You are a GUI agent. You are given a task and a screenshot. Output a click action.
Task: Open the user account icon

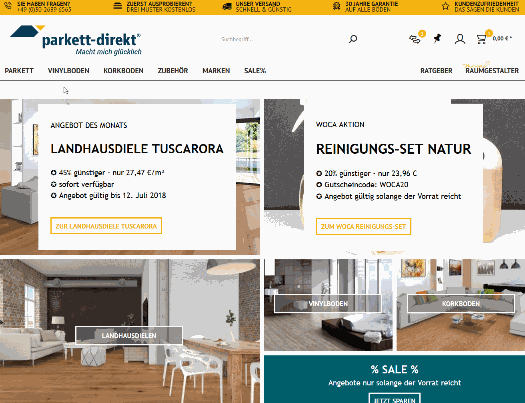tap(460, 39)
